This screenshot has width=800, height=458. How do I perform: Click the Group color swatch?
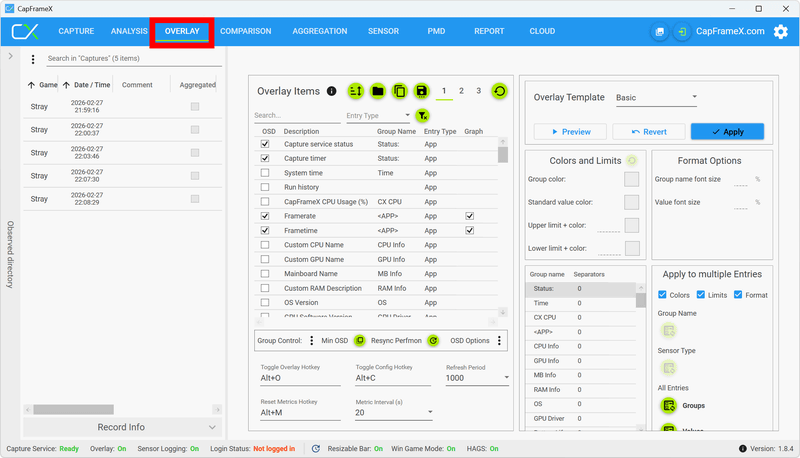pos(631,179)
